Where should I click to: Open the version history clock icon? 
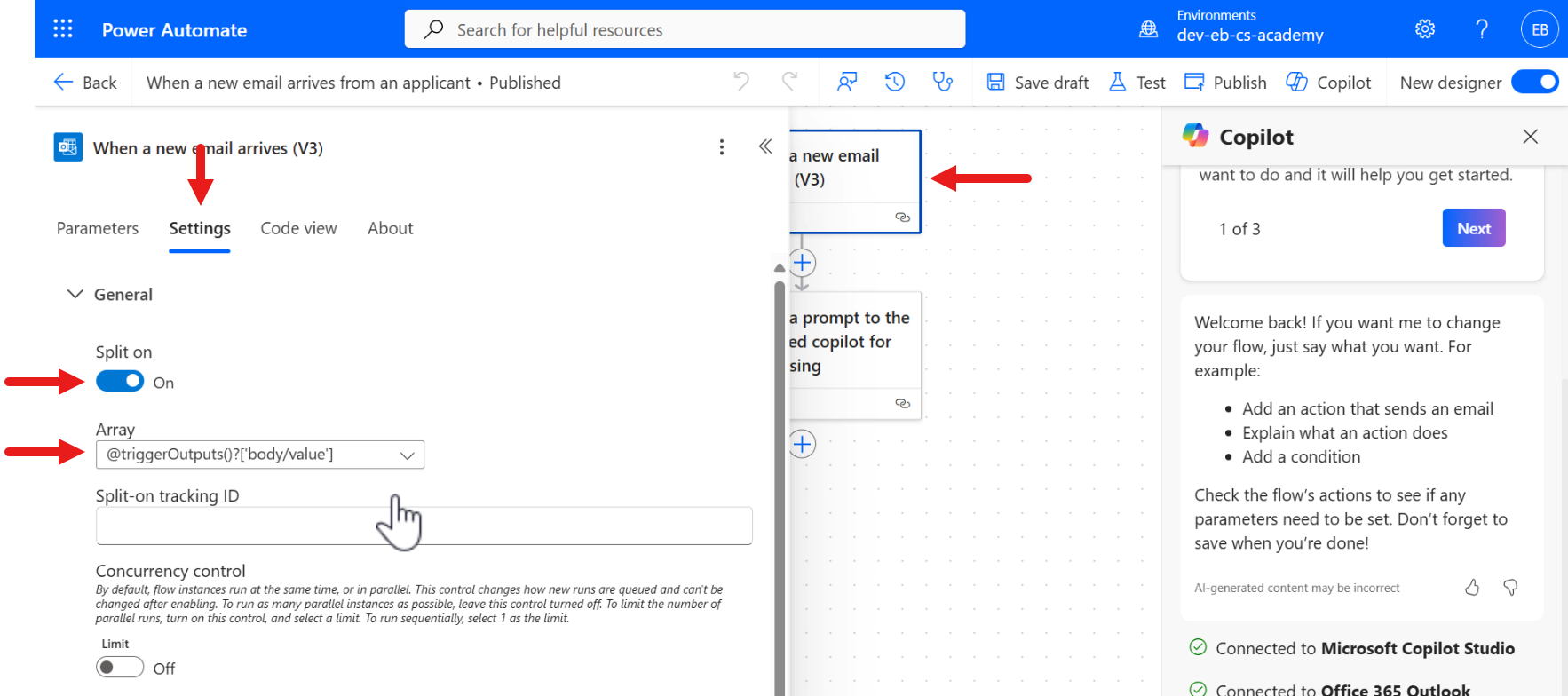(x=895, y=83)
